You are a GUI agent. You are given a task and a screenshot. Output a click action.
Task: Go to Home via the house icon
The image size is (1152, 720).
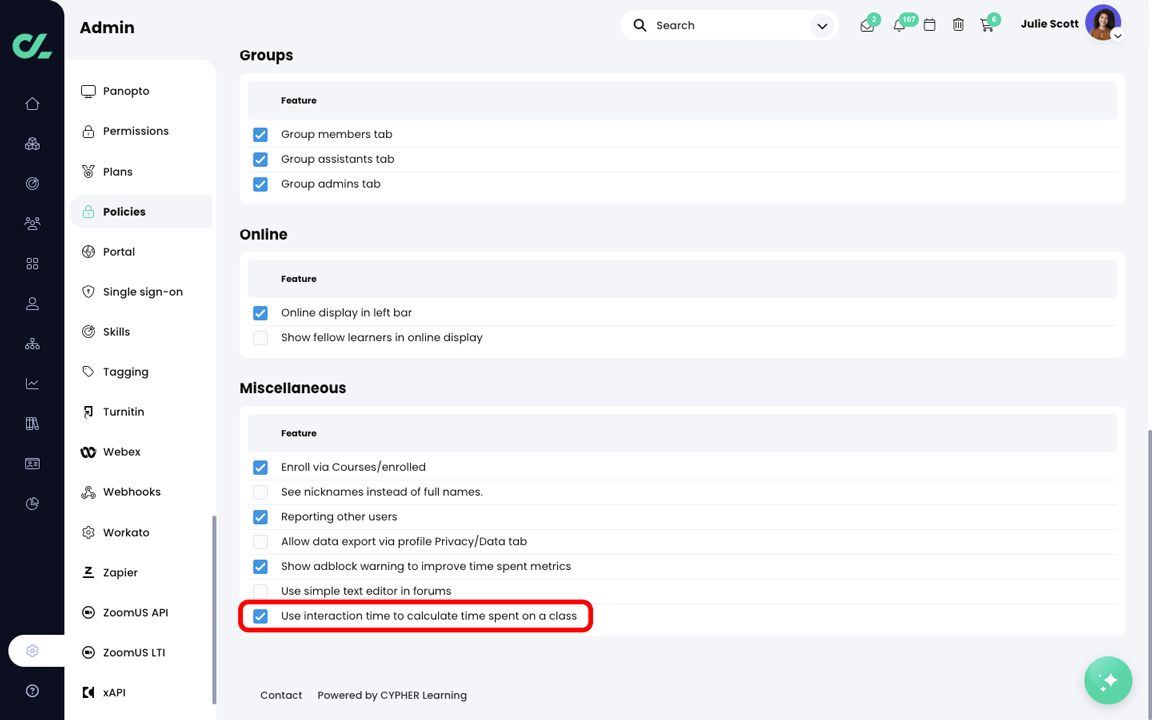coord(32,104)
